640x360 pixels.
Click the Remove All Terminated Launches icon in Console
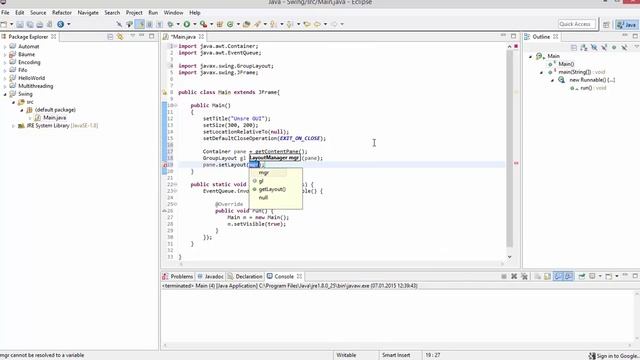click(524, 276)
